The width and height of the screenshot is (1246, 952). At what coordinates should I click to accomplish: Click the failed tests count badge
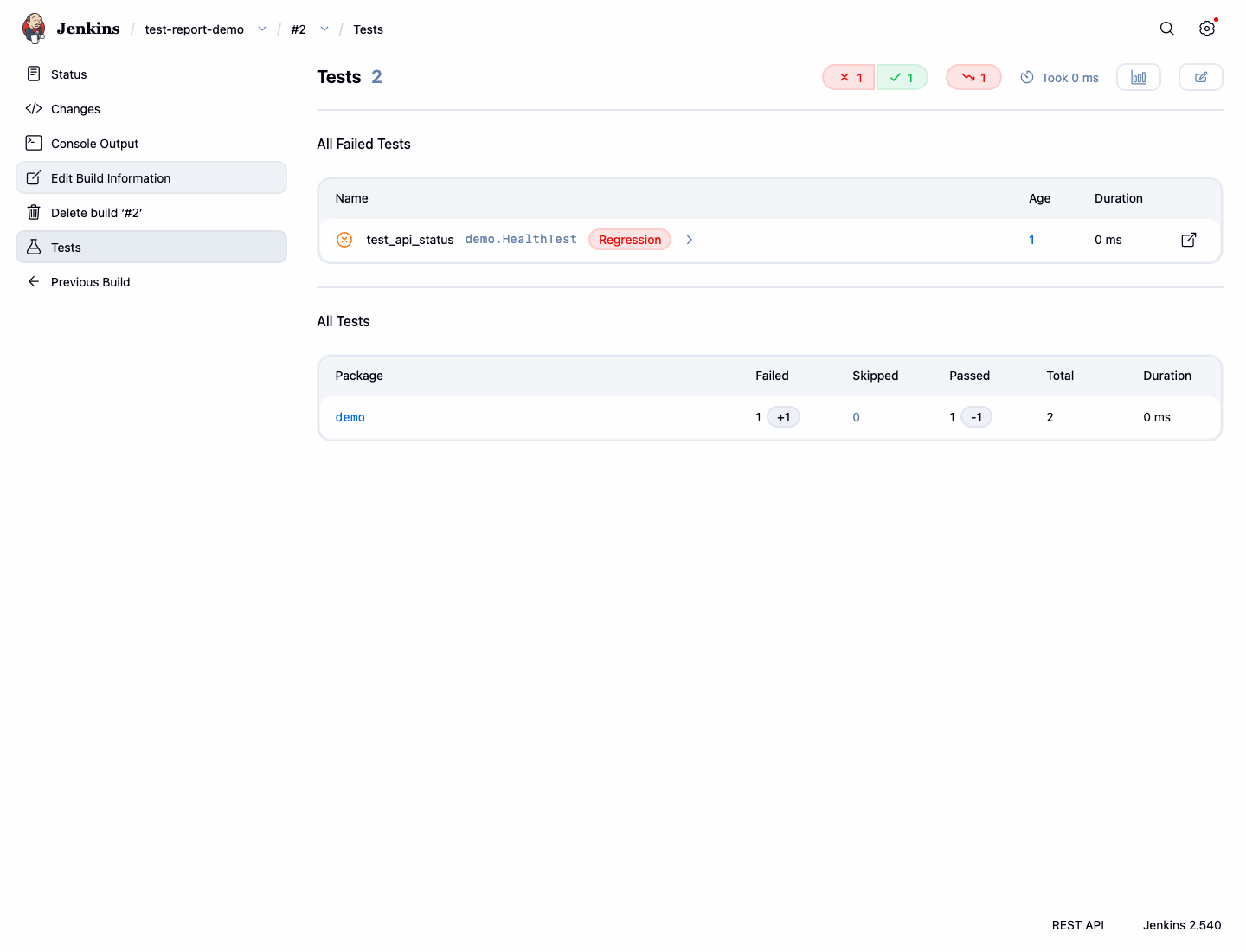(x=849, y=77)
